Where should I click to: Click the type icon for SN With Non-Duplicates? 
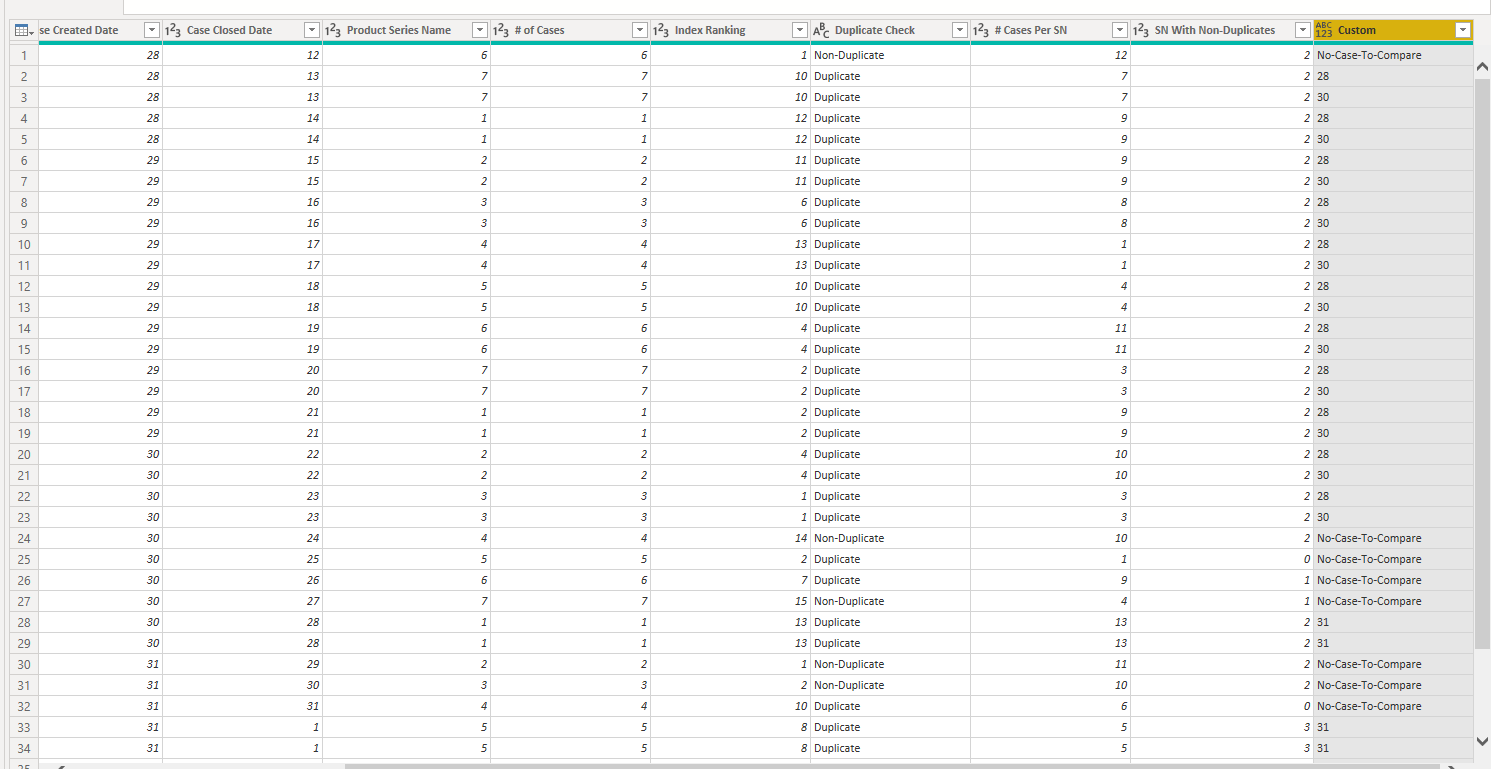(x=1142, y=30)
